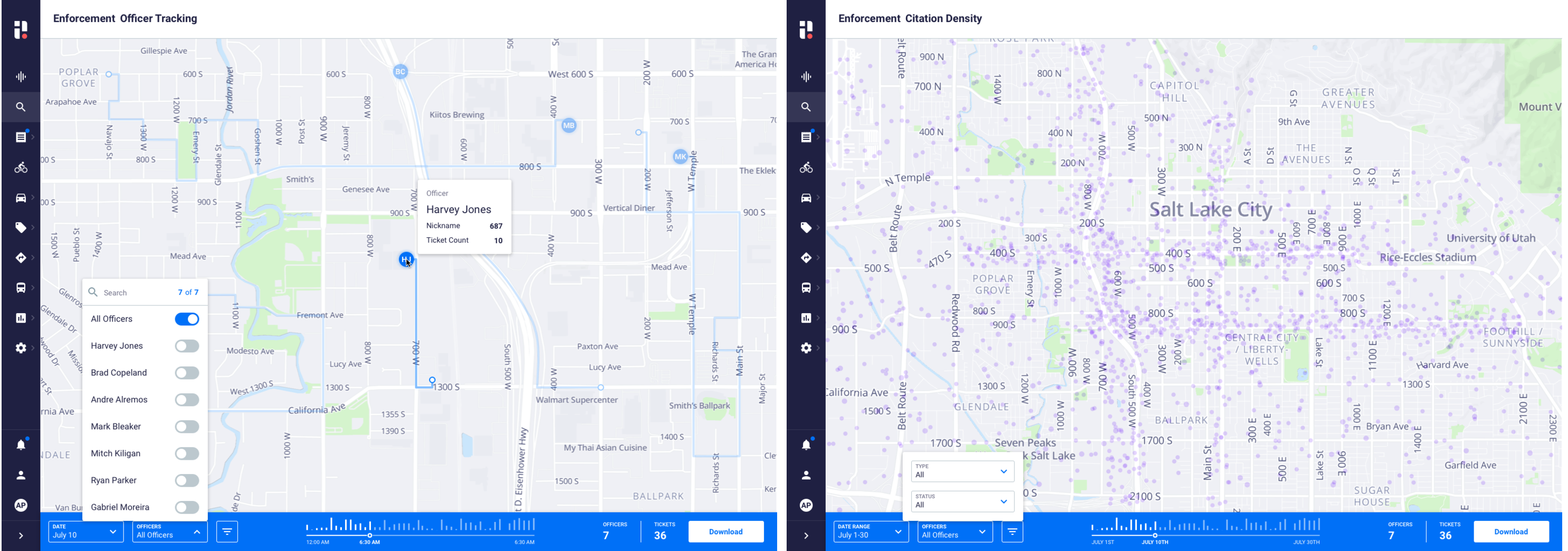
Task: Open settings gear in Citation Density sidebar
Action: [806, 348]
